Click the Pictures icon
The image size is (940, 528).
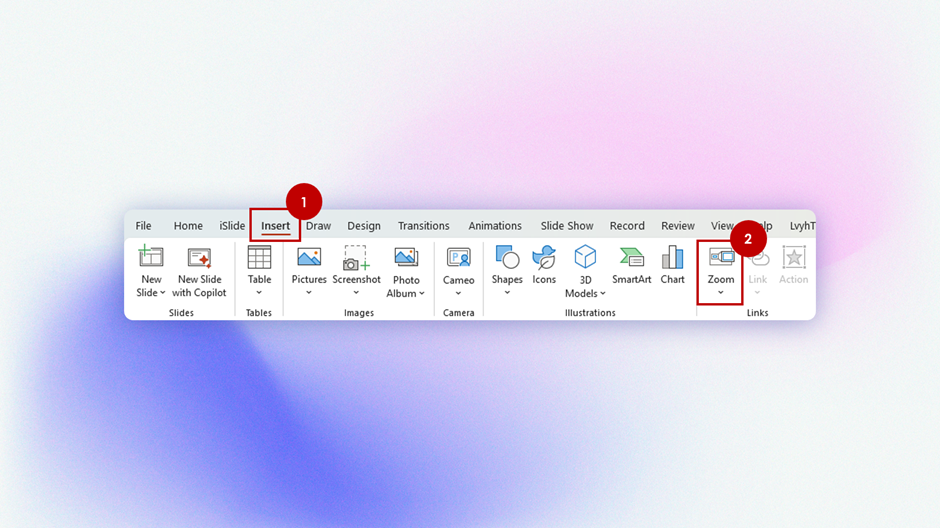[309, 257]
